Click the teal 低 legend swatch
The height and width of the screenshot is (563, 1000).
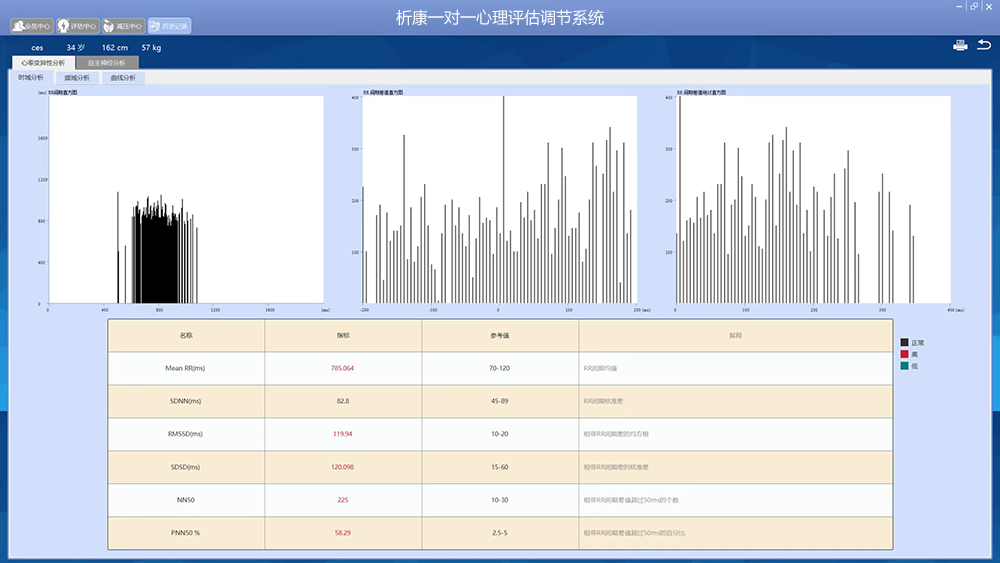tap(905, 366)
